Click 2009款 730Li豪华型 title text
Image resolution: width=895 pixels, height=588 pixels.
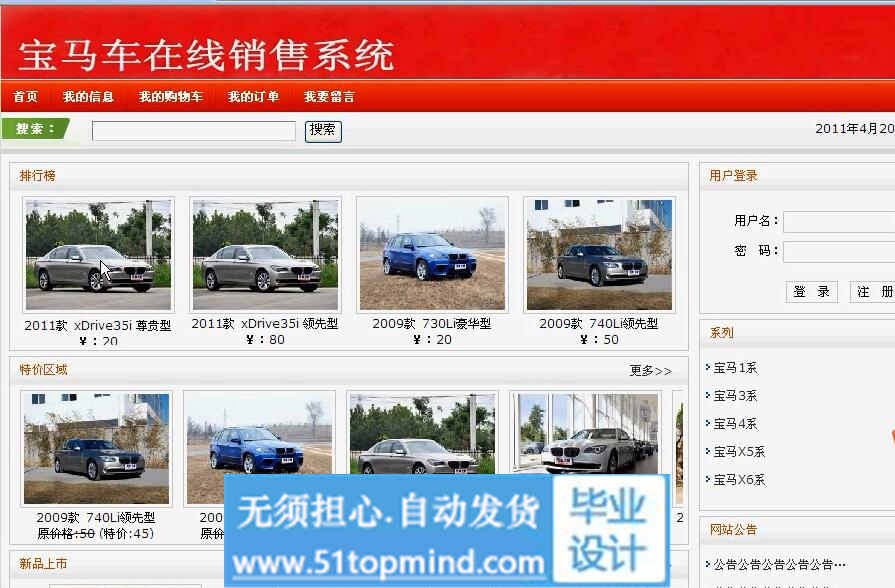(x=432, y=324)
